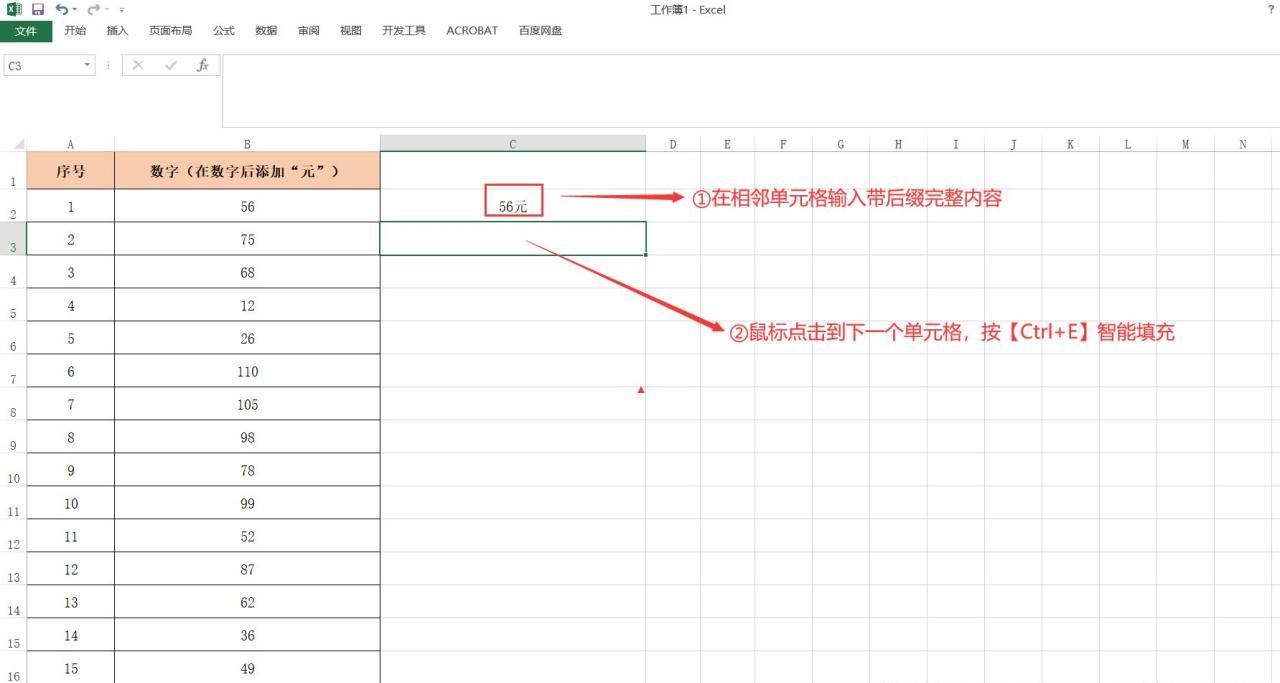Select the active empty cell C3

coord(513,239)
